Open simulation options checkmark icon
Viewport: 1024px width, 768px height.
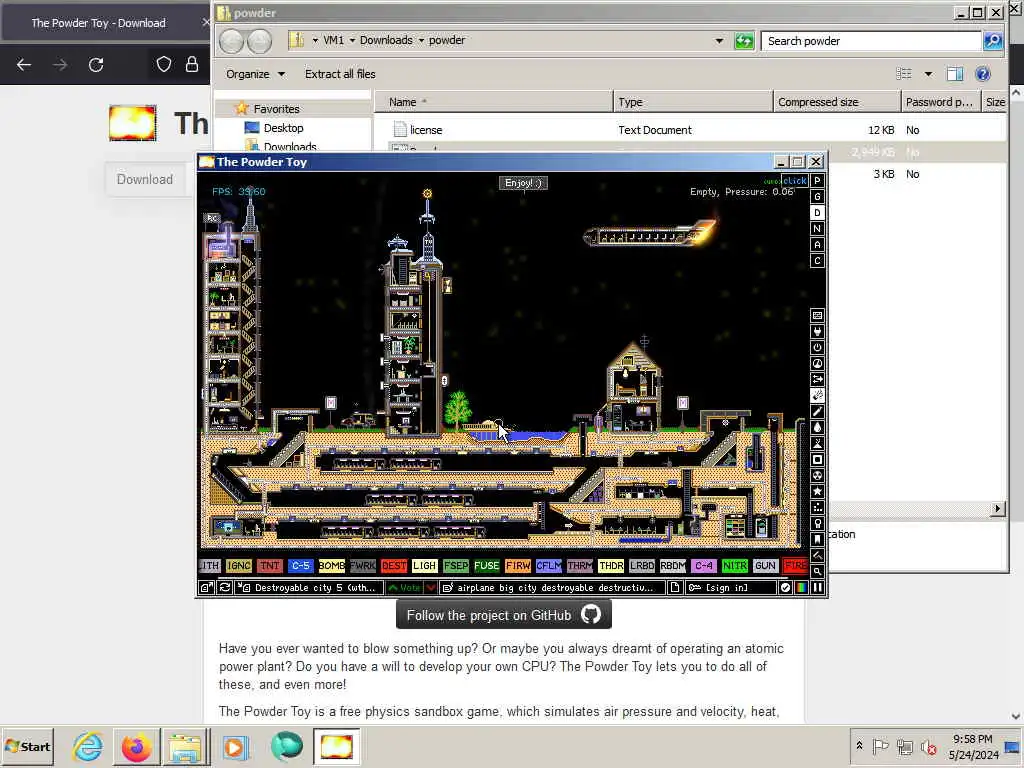(x=786, y=588)
